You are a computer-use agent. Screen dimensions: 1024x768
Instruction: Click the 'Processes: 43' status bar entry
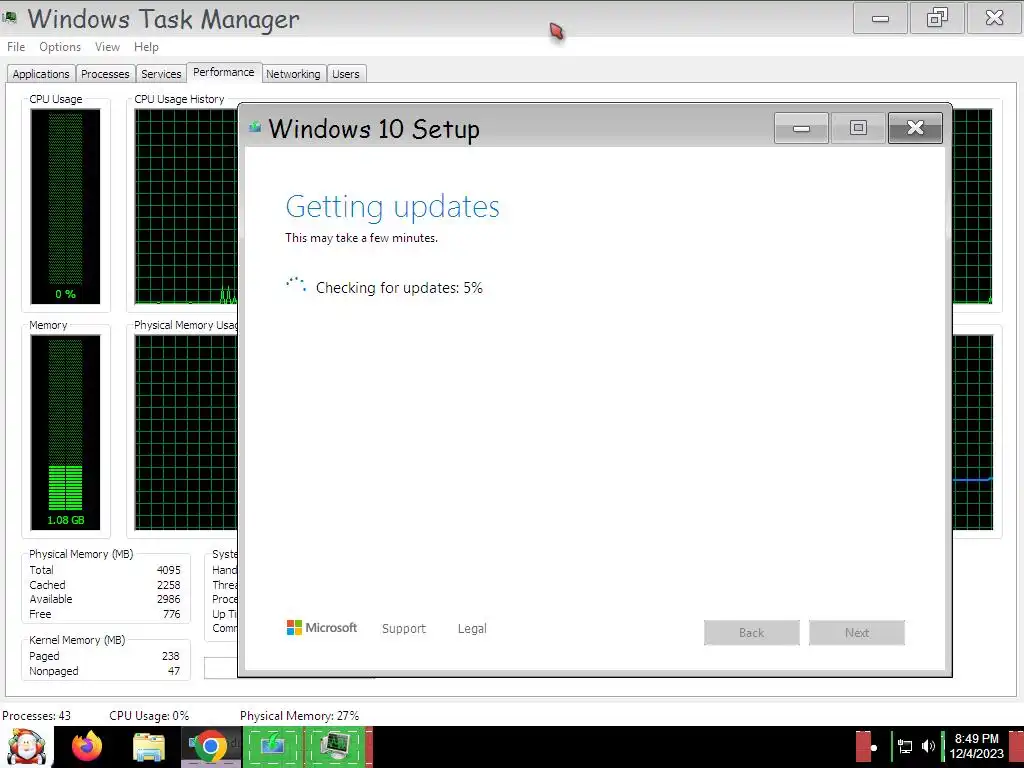tap(37, 716)
